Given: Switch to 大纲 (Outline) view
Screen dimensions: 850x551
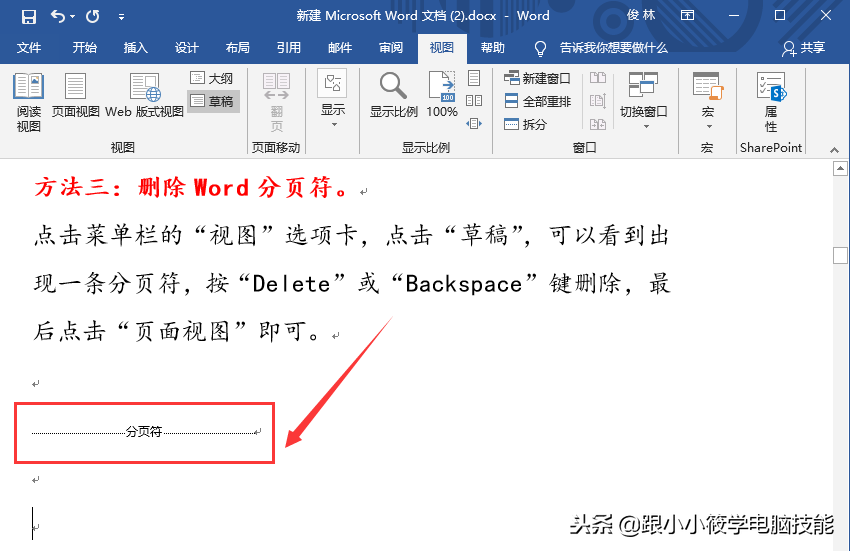Looking at the screenshot, I should pyautogui.click(x=212, y=78).
